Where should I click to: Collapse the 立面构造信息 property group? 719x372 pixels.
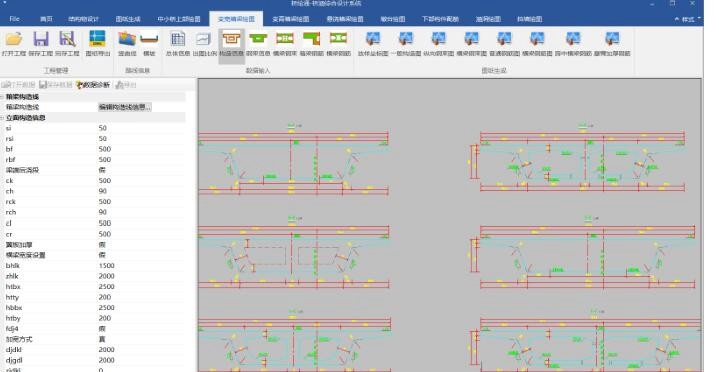pos(2,118)
